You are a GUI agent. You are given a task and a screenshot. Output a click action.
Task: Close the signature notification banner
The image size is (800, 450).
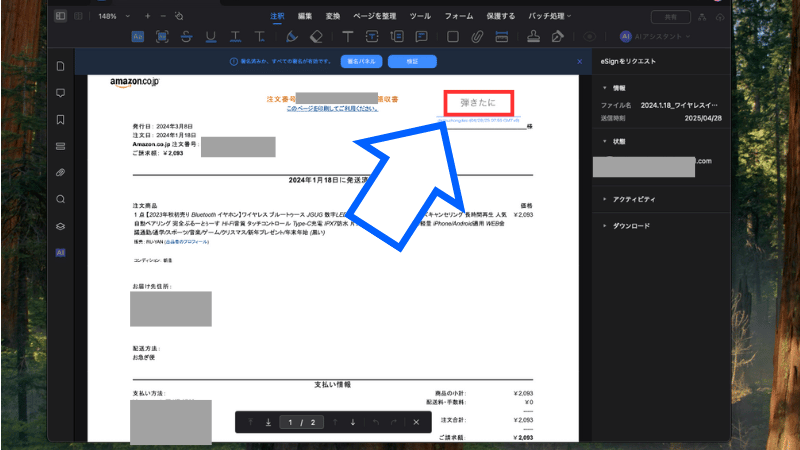[x=580, y=61]
